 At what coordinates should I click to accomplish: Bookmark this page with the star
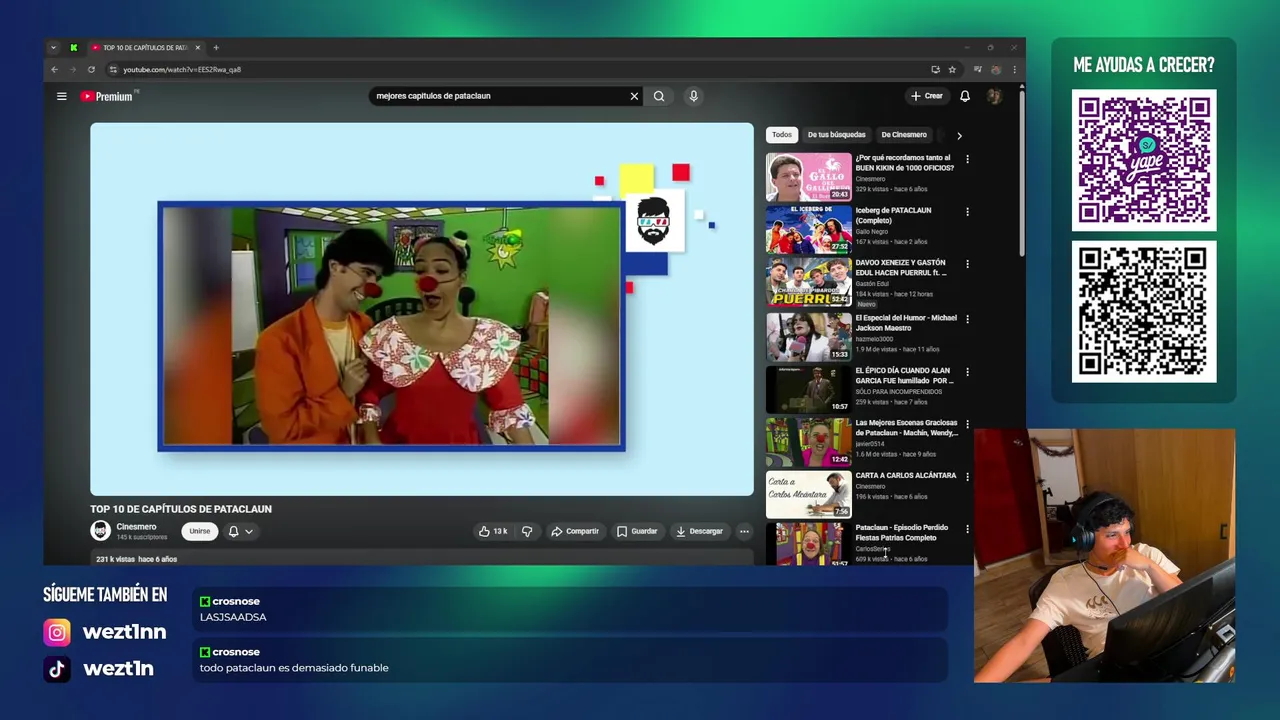coord(952,69)
